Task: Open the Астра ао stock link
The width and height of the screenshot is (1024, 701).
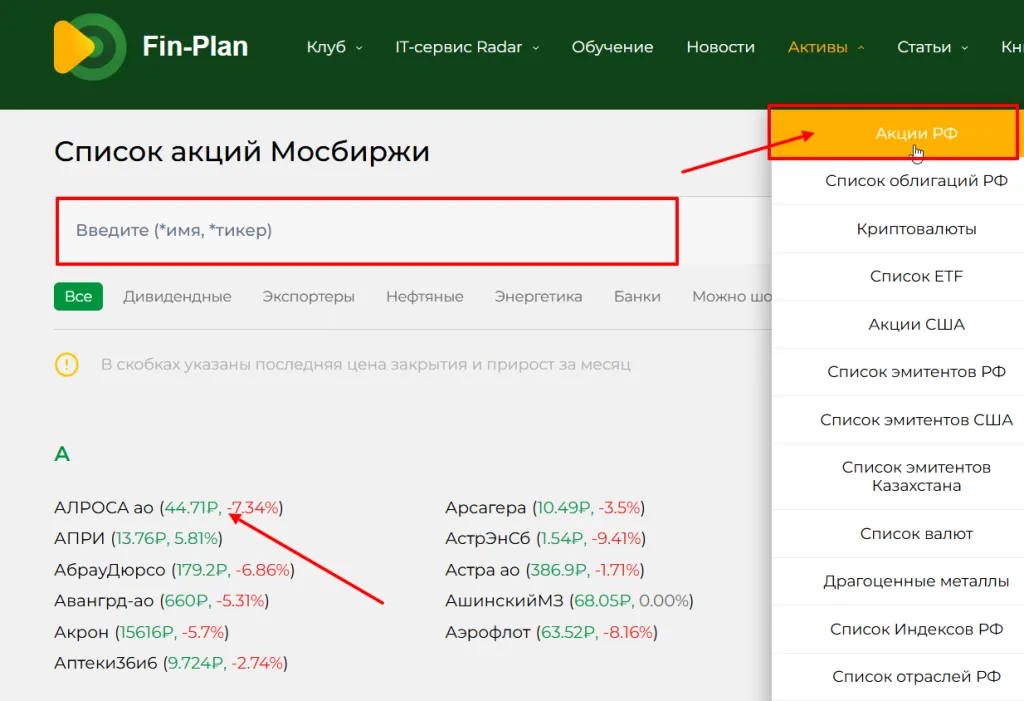Action: coord(482,570)
